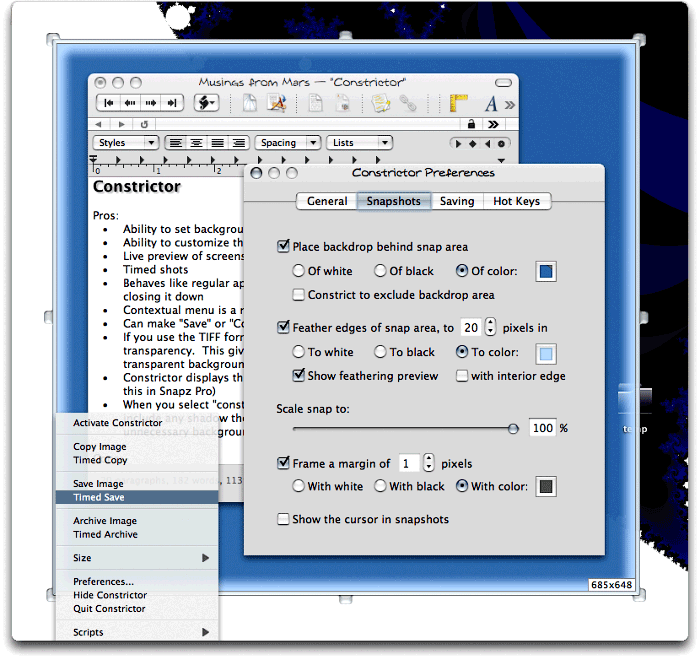Click the grayed-out text page icon
The width and height of the screenshot is (700, 660).
[316, 103]
